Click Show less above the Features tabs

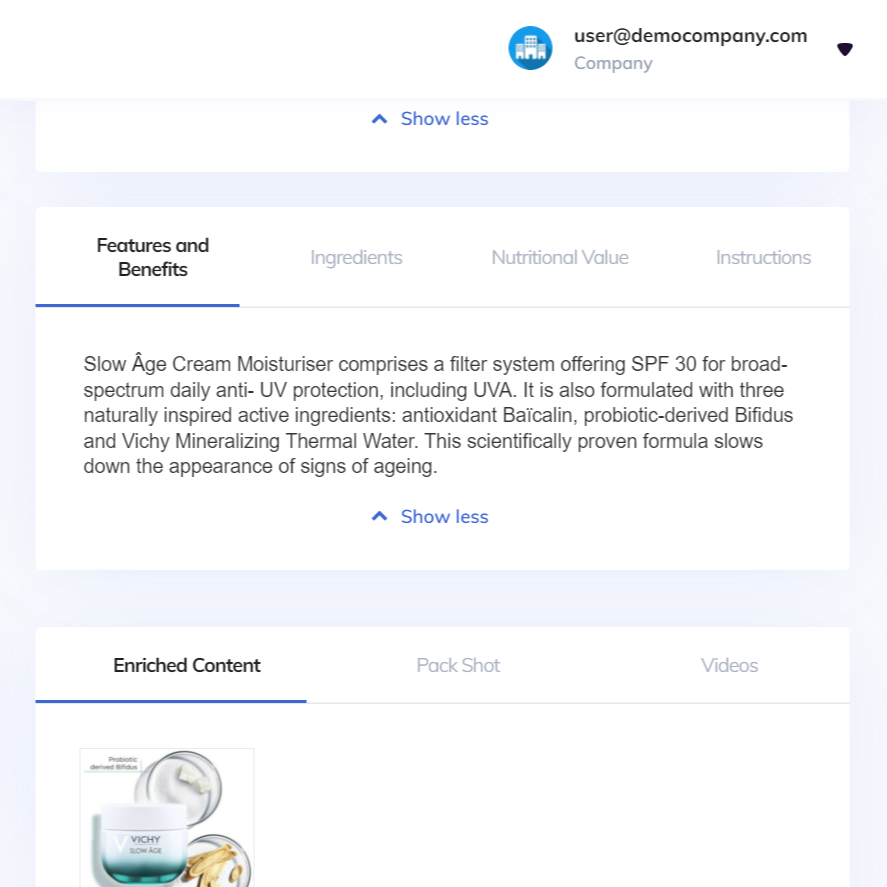[444, 119]
